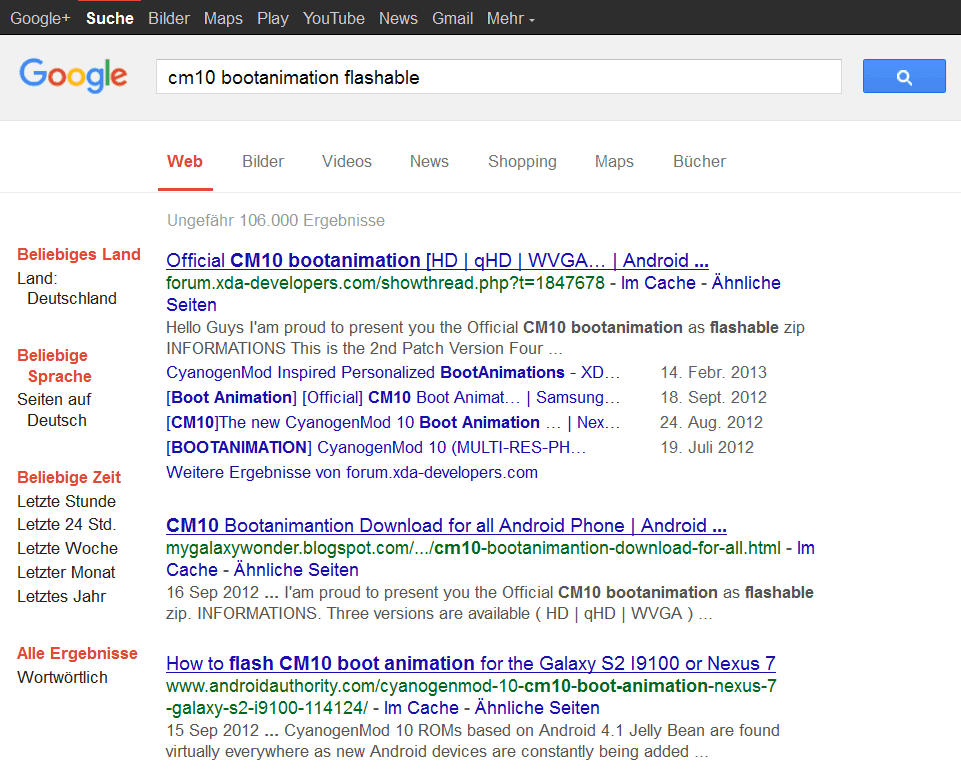Open News in the black top bar
This screenshot has height=783, width=961.
(398, 18)
